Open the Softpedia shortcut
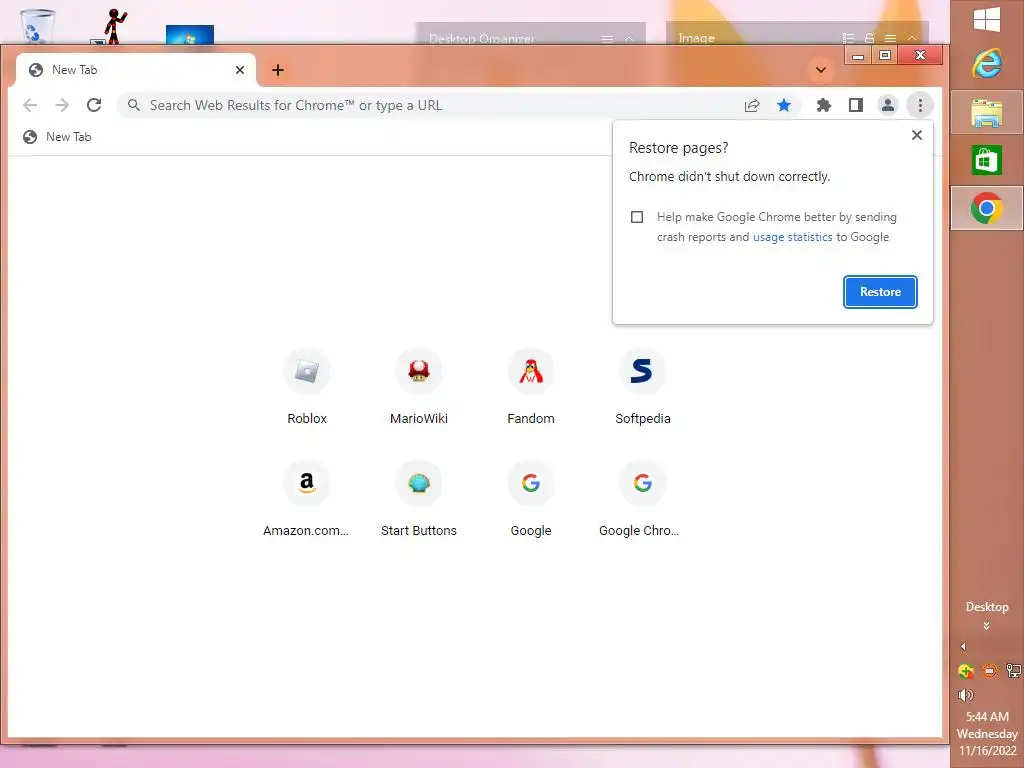Image resolution: width=1024 pixels, height=768 pixels. [x=643, y=387]
